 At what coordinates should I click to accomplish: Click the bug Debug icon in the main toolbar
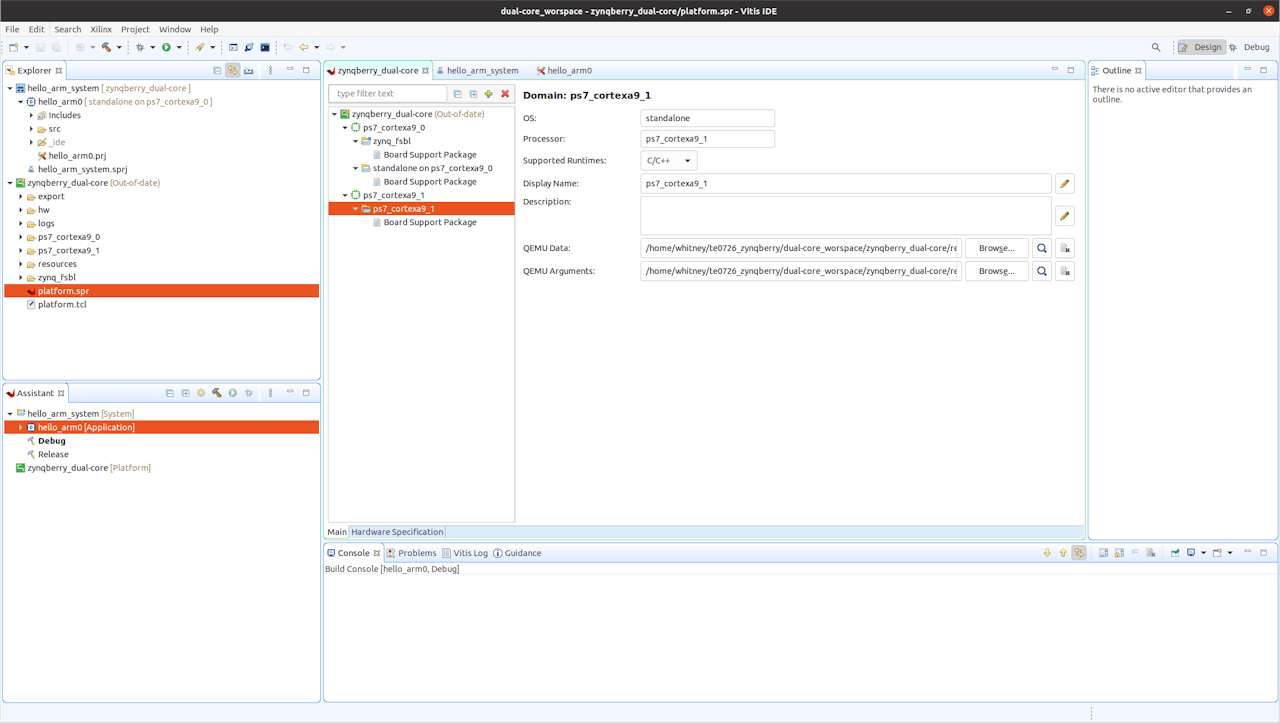pyautogui.click(x=140, y=47)
